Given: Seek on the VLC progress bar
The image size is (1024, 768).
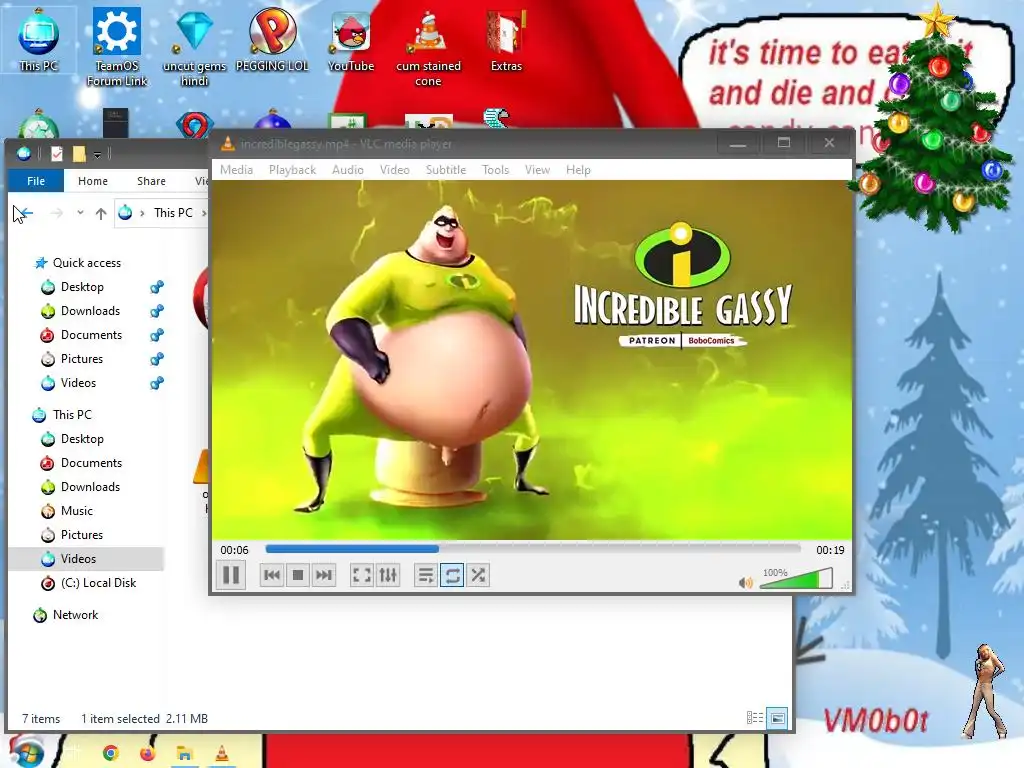Looking at the screenshot, I should pos(533,549).
